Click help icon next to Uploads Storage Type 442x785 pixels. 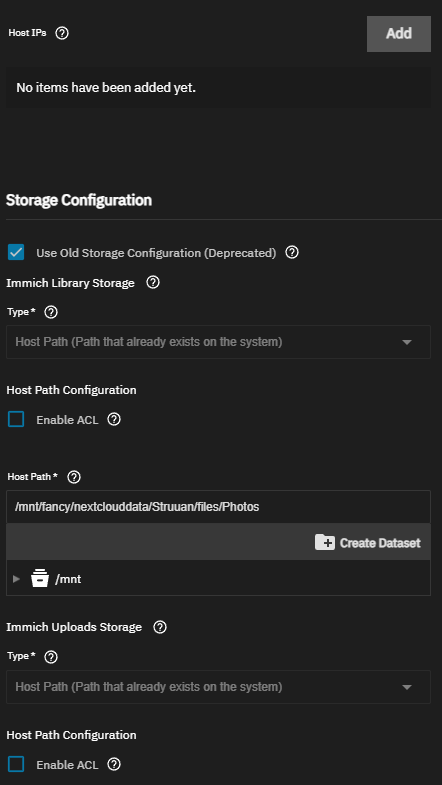51,657
